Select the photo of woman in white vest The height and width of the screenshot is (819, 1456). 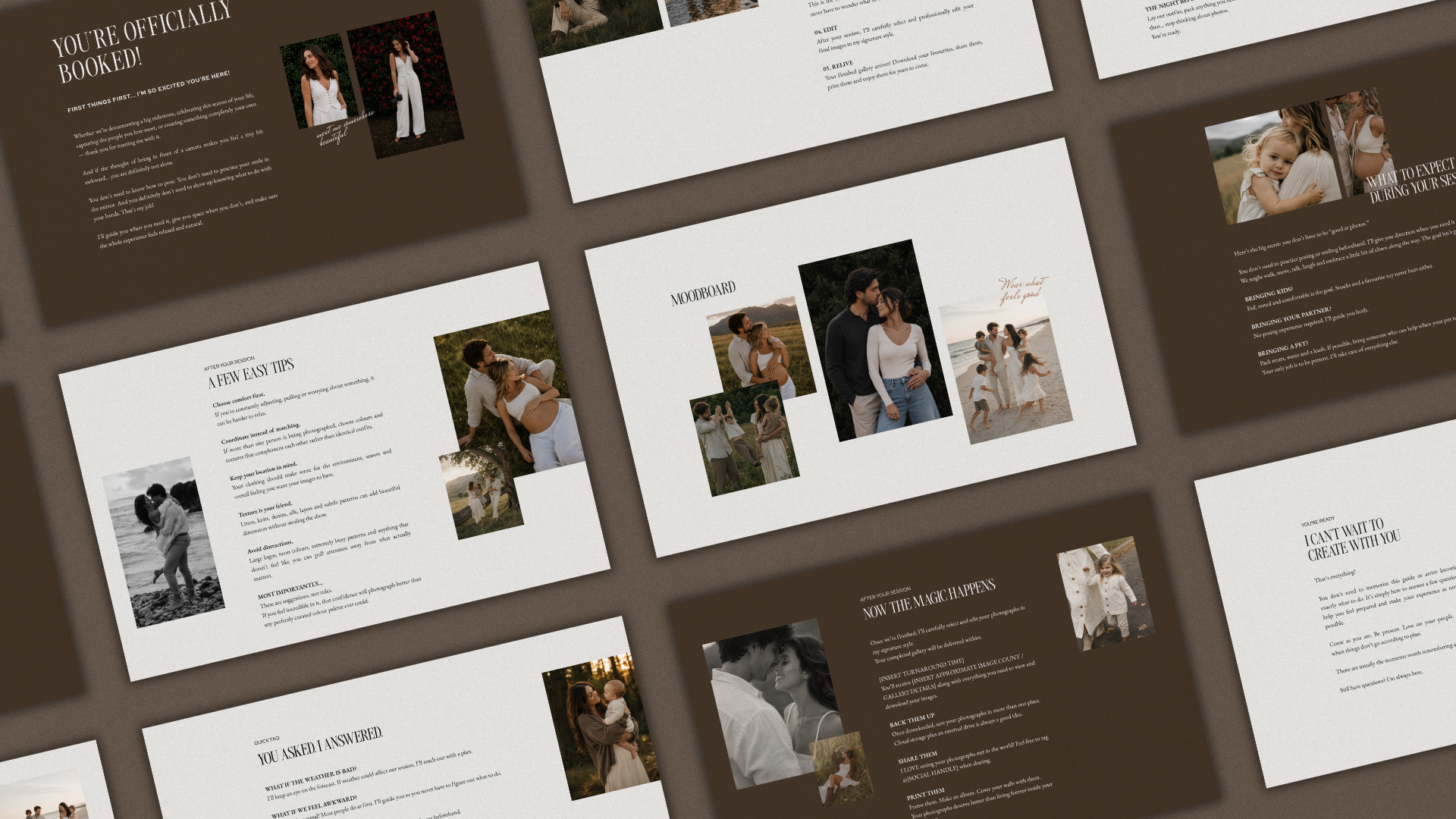coord(318,82)
